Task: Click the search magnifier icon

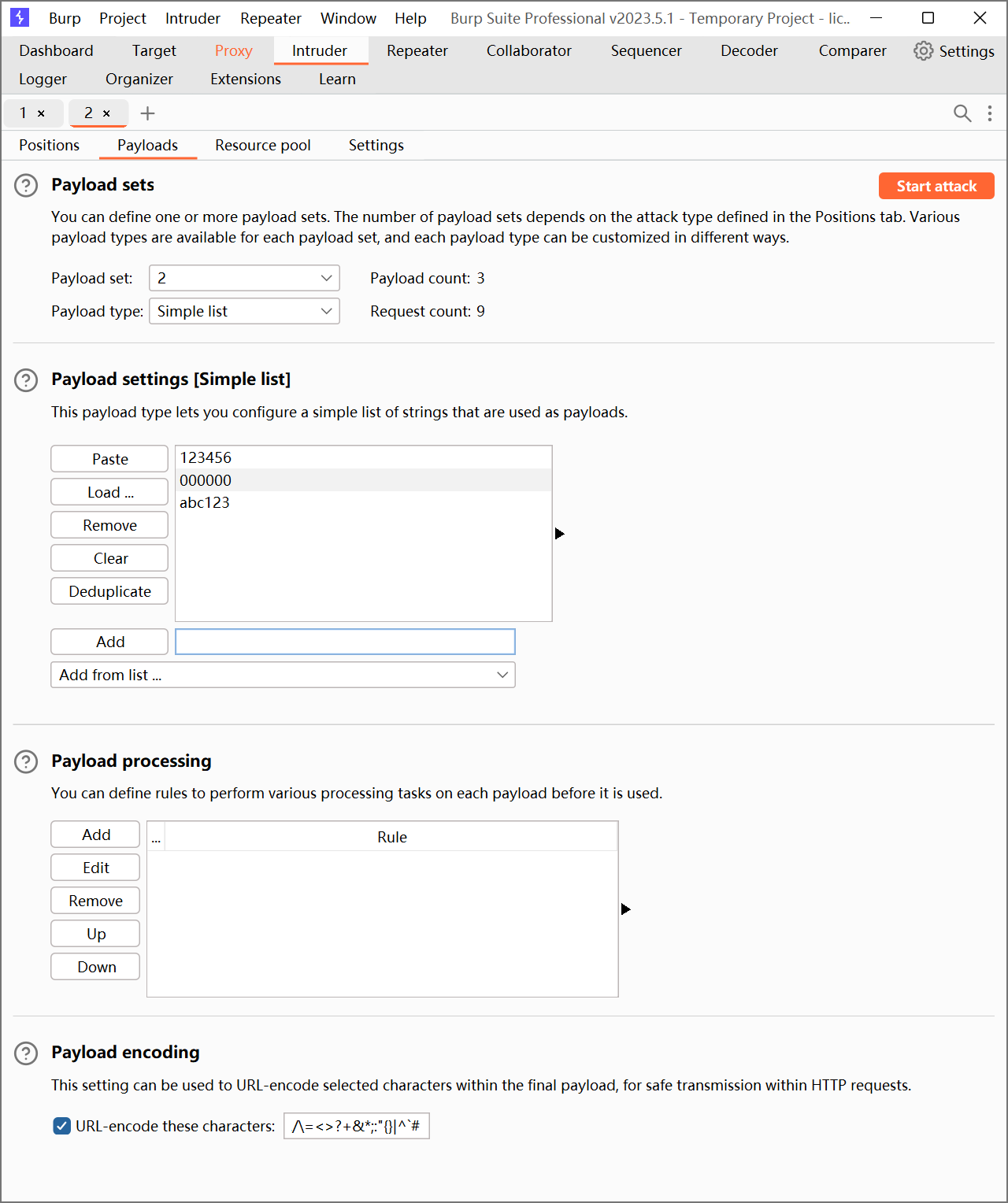Action: (x=962, y=113)
